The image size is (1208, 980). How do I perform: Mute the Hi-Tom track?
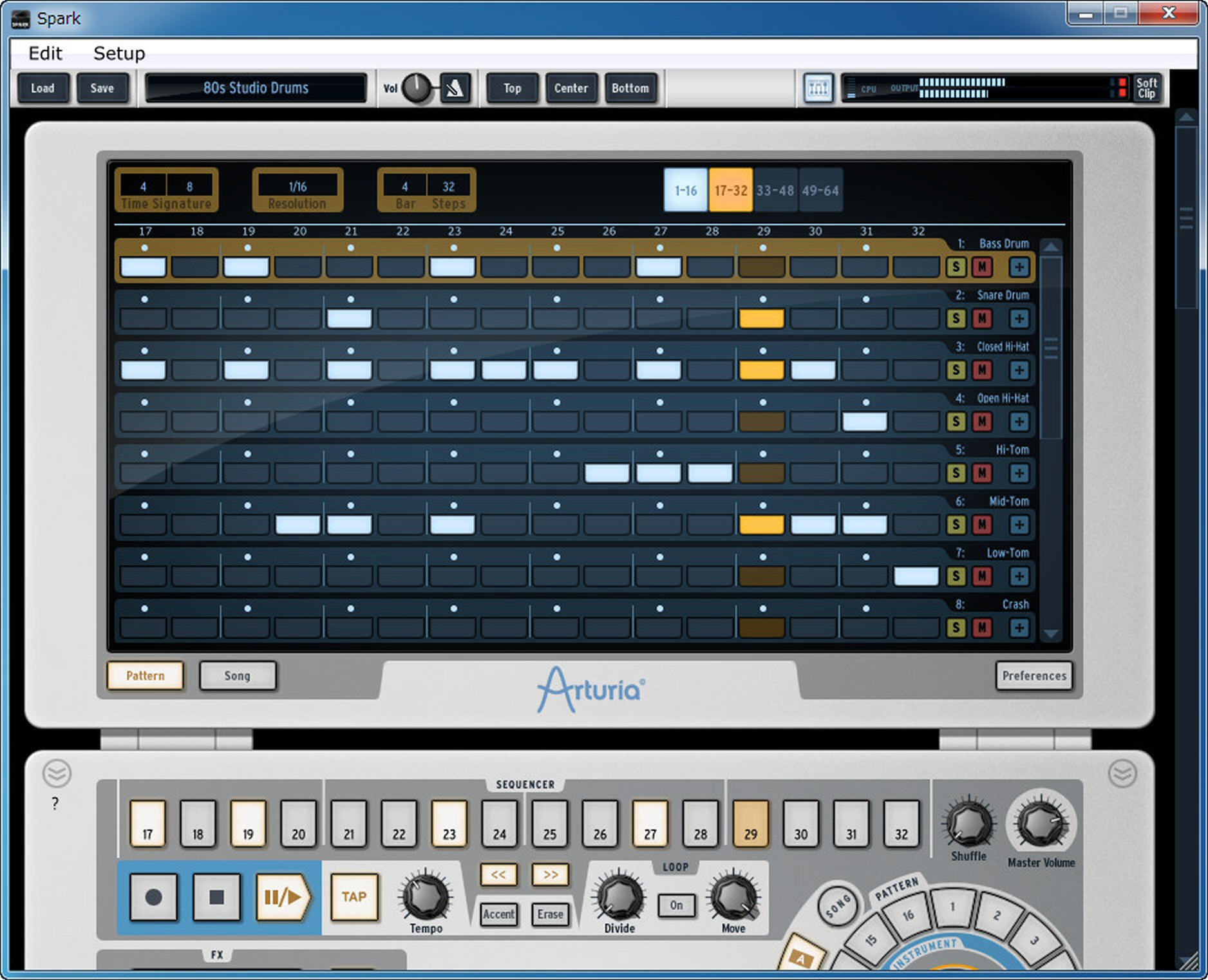tap(982, 473)
